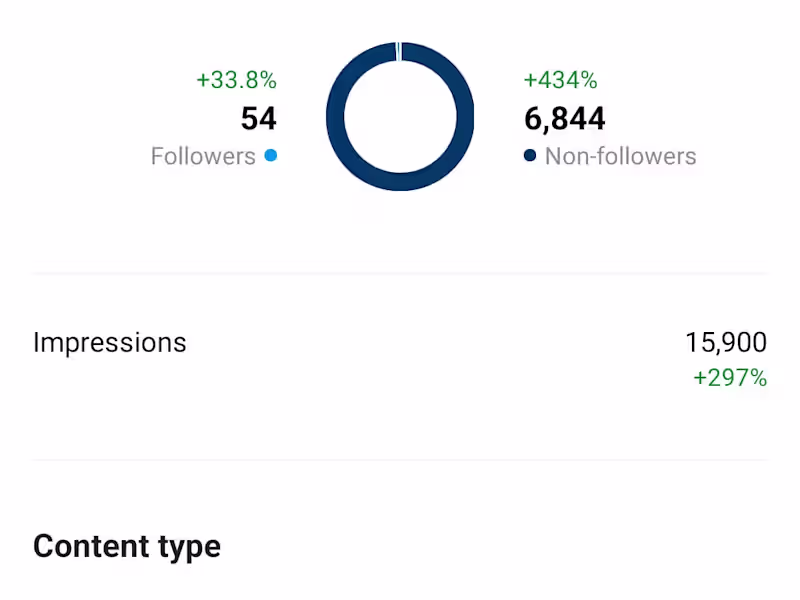
Task: Select the 15,900 impressions value
Action: pos(726,342)
